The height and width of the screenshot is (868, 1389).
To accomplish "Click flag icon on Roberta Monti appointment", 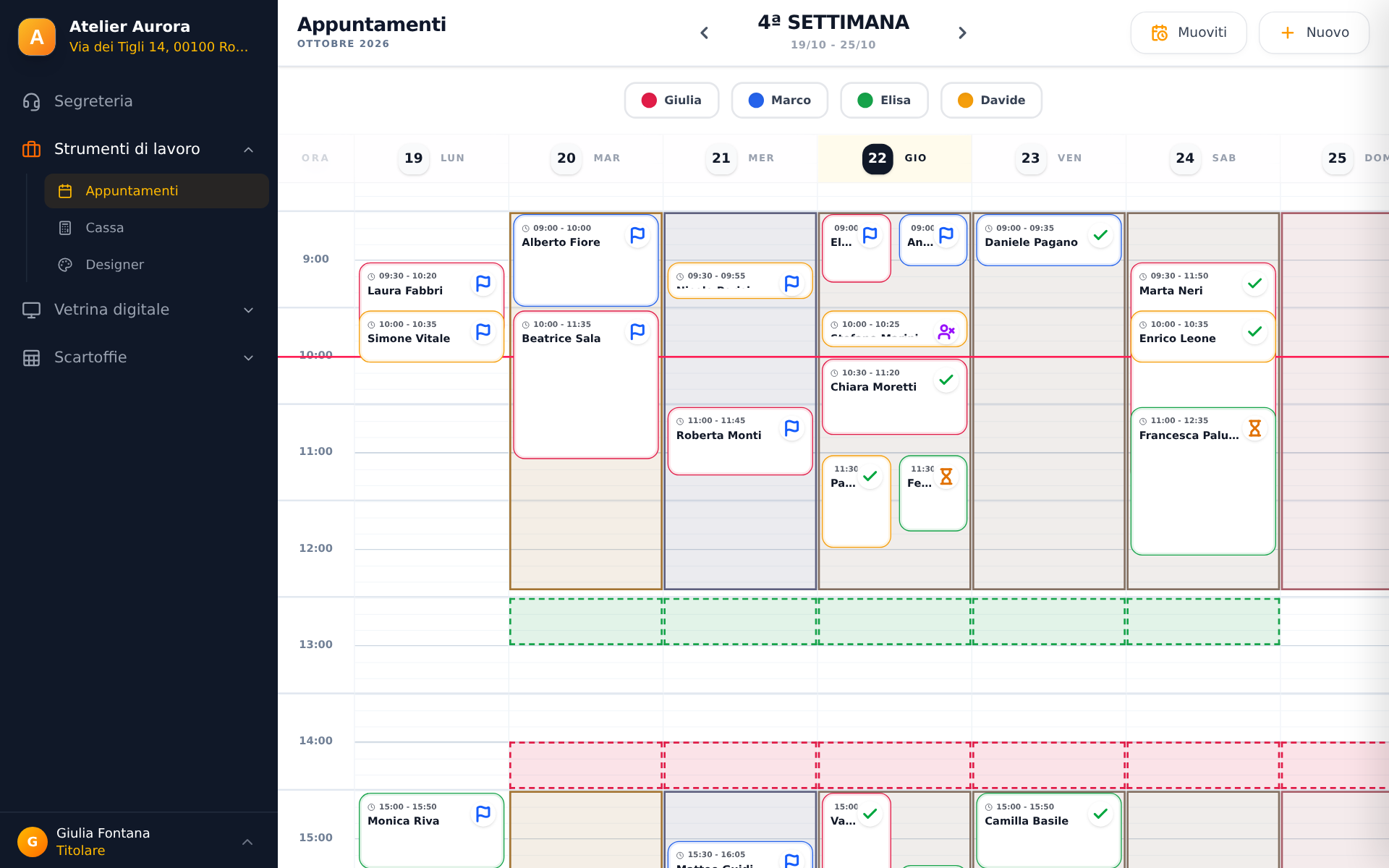I will point(792,428).
